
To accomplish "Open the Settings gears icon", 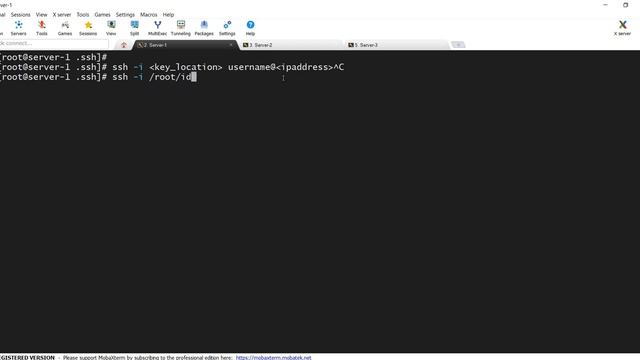I will coord(227,28).
